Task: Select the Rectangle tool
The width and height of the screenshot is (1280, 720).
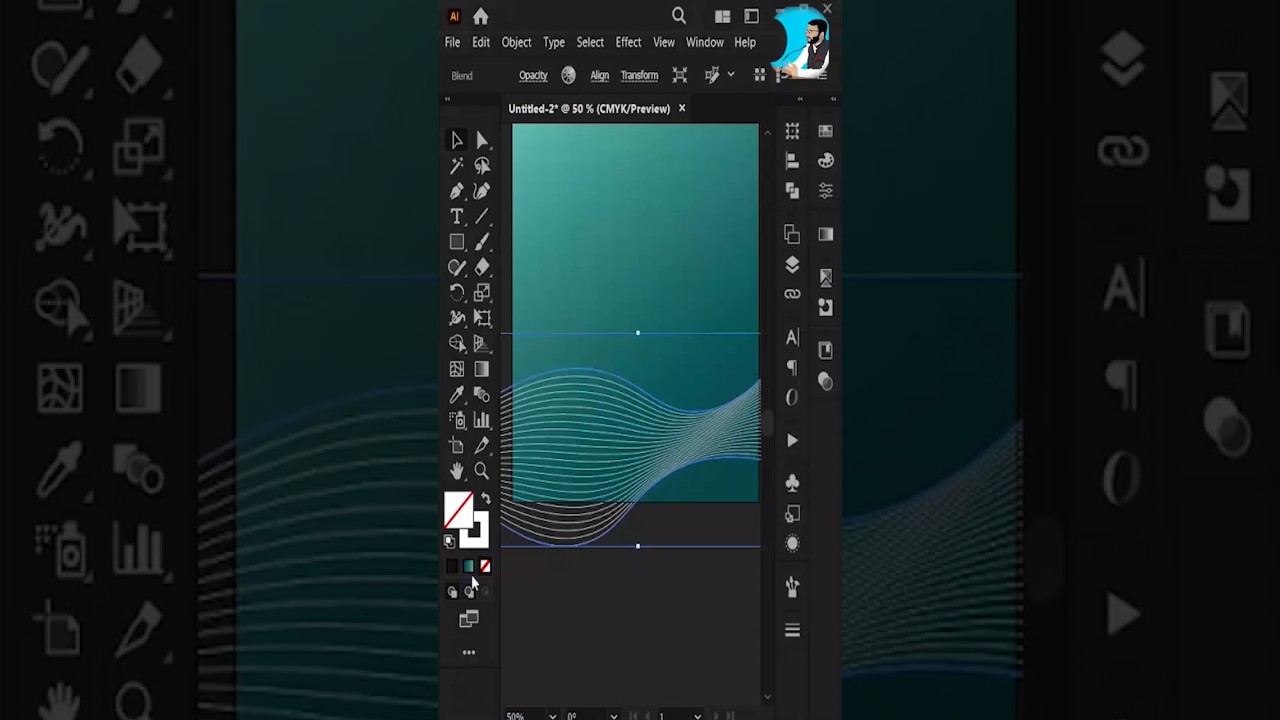Action: [457, 242]
